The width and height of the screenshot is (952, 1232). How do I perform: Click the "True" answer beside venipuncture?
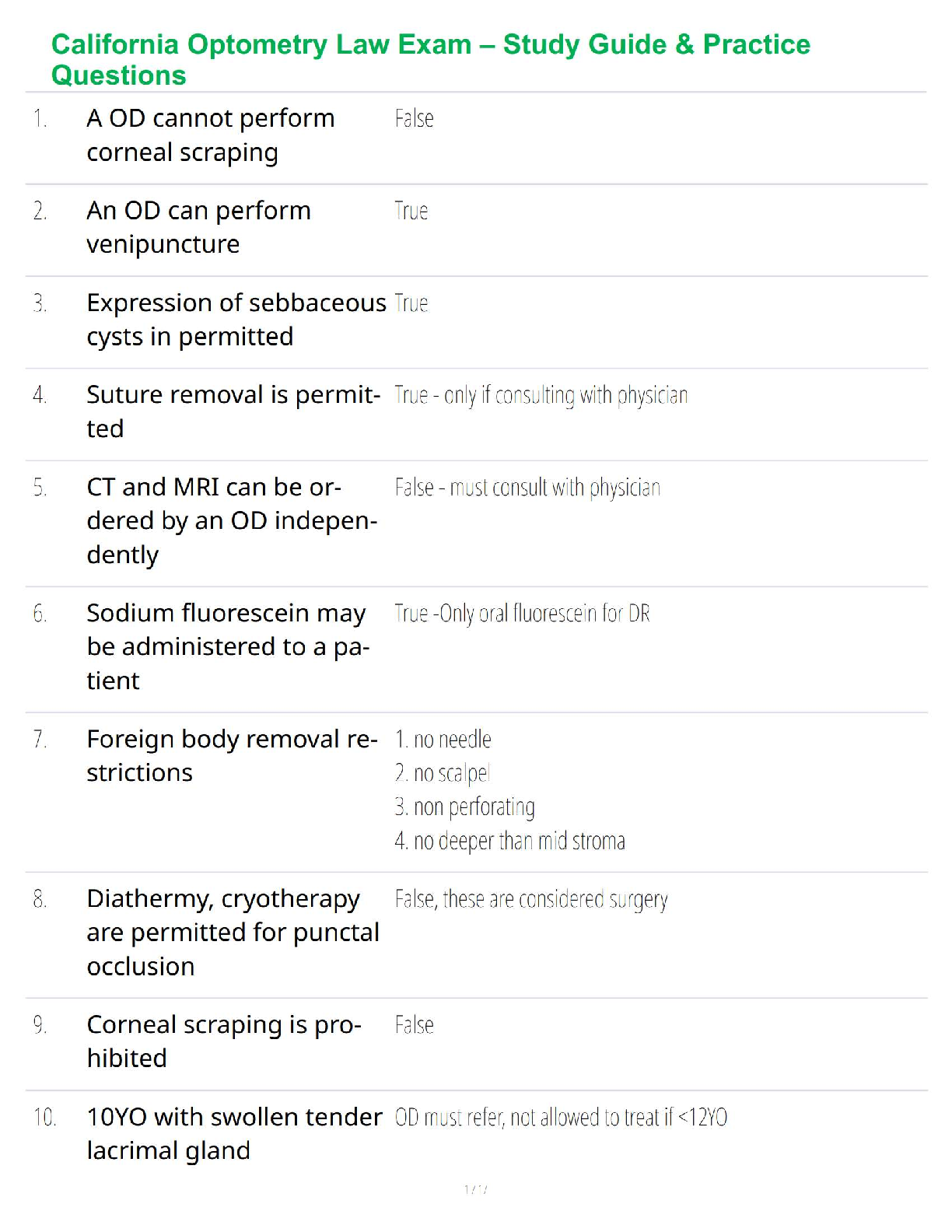point(411,212)
